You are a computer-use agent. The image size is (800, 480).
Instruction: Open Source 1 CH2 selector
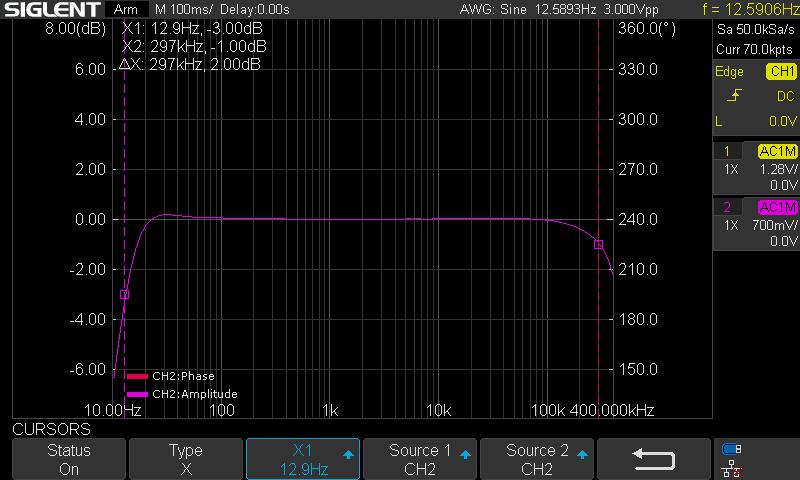[x=420, y=459]
